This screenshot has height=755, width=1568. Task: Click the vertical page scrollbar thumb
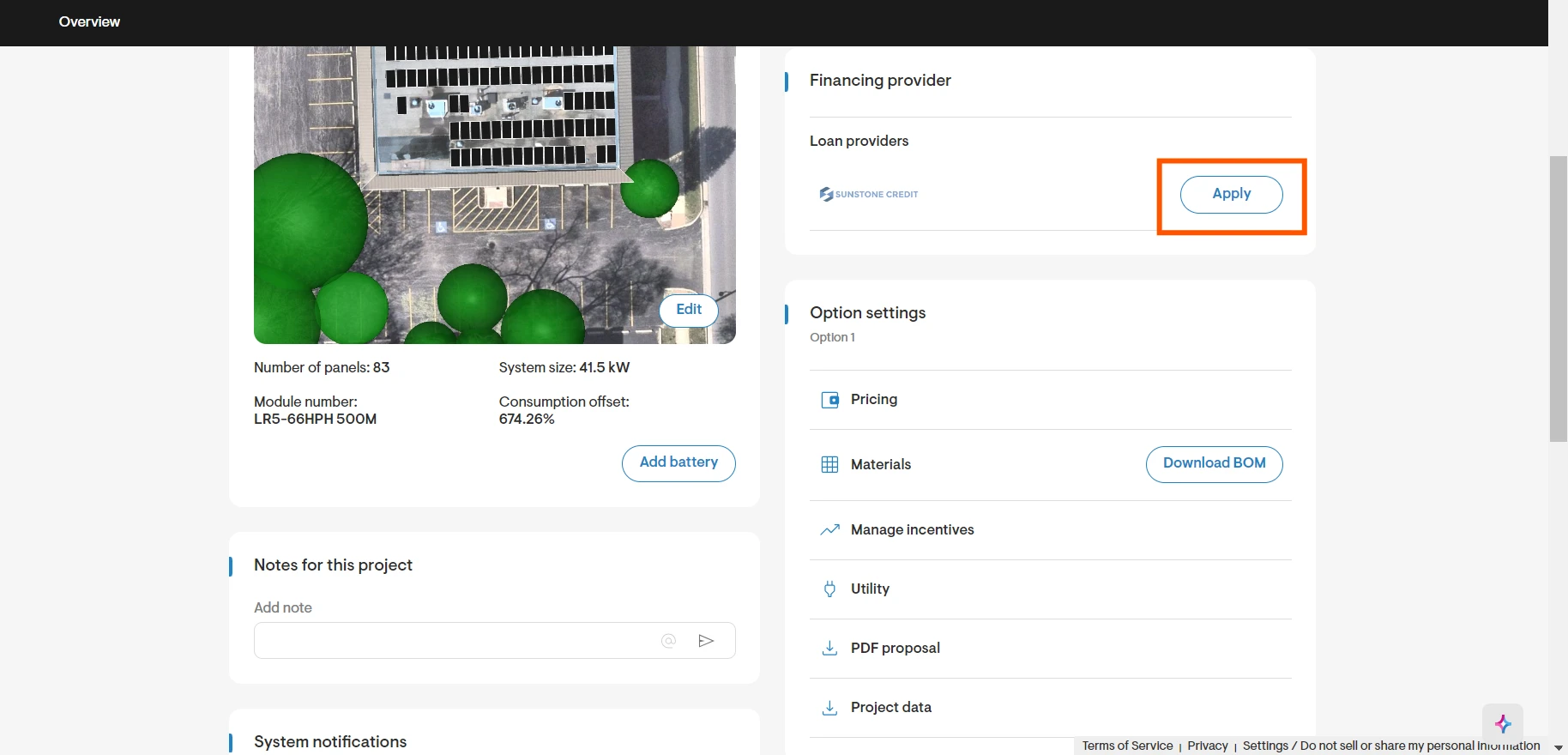1559,299
